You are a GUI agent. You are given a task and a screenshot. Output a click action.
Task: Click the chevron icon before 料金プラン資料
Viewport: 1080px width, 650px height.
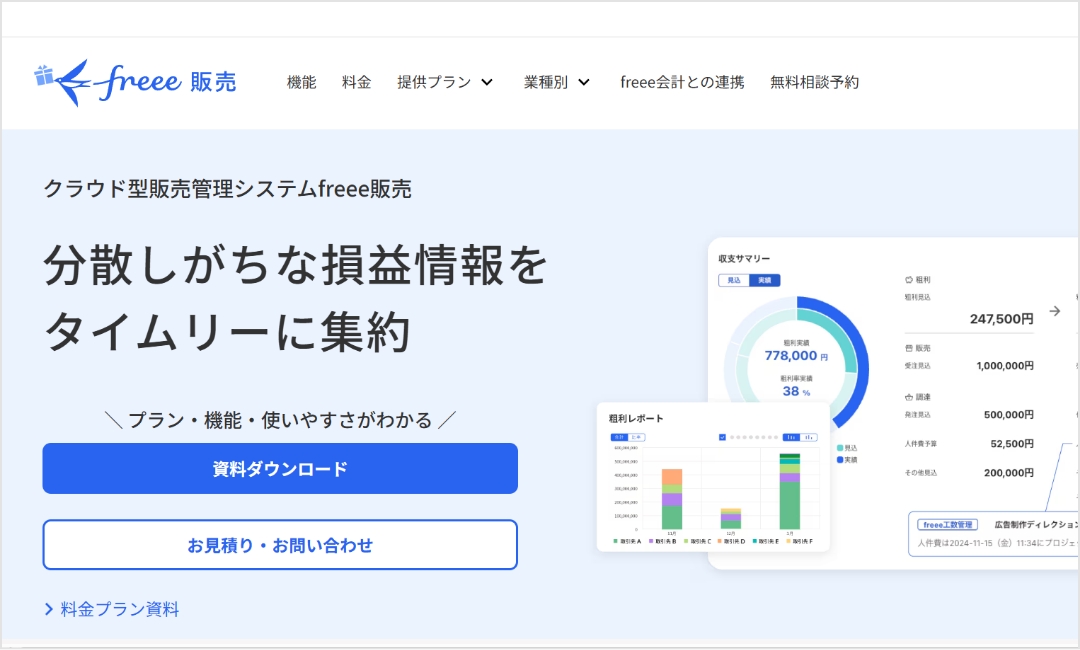tap(49, 609)
